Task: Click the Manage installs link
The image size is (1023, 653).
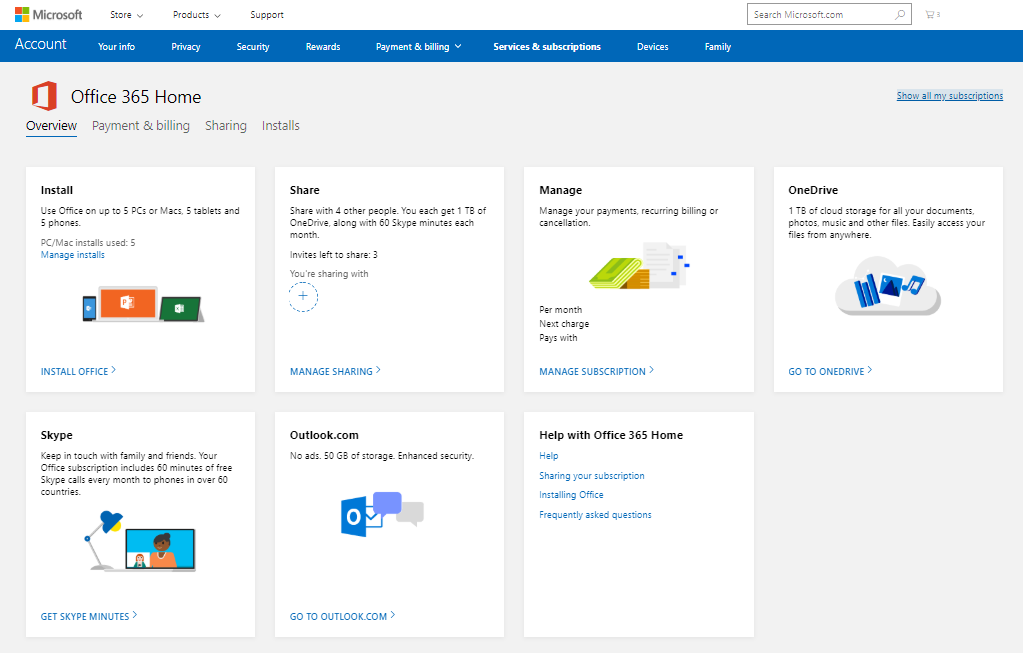Action: click(x=72, y=254)
